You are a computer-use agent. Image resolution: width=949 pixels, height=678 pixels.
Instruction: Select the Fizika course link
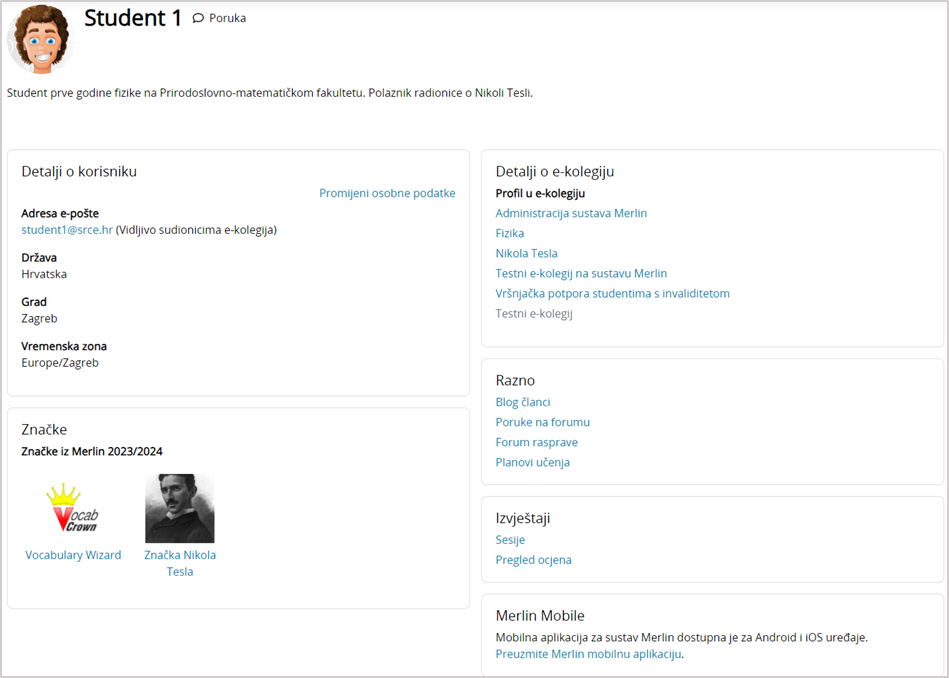coord(510,233)
